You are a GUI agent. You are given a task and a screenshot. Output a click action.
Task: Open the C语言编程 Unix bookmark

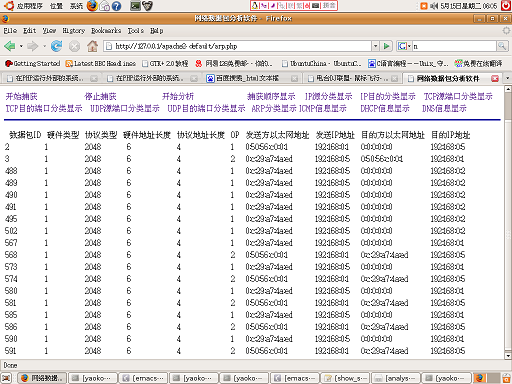408,63
